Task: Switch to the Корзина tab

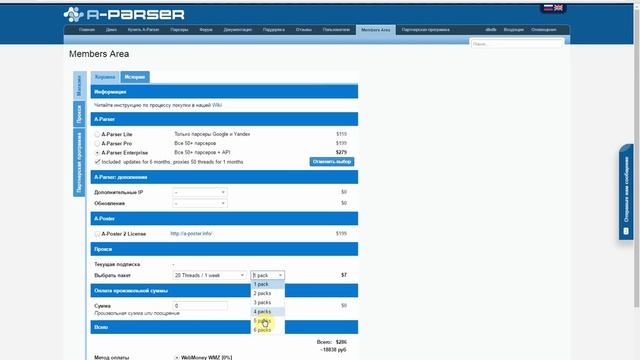Action: [x=105, y=77]
